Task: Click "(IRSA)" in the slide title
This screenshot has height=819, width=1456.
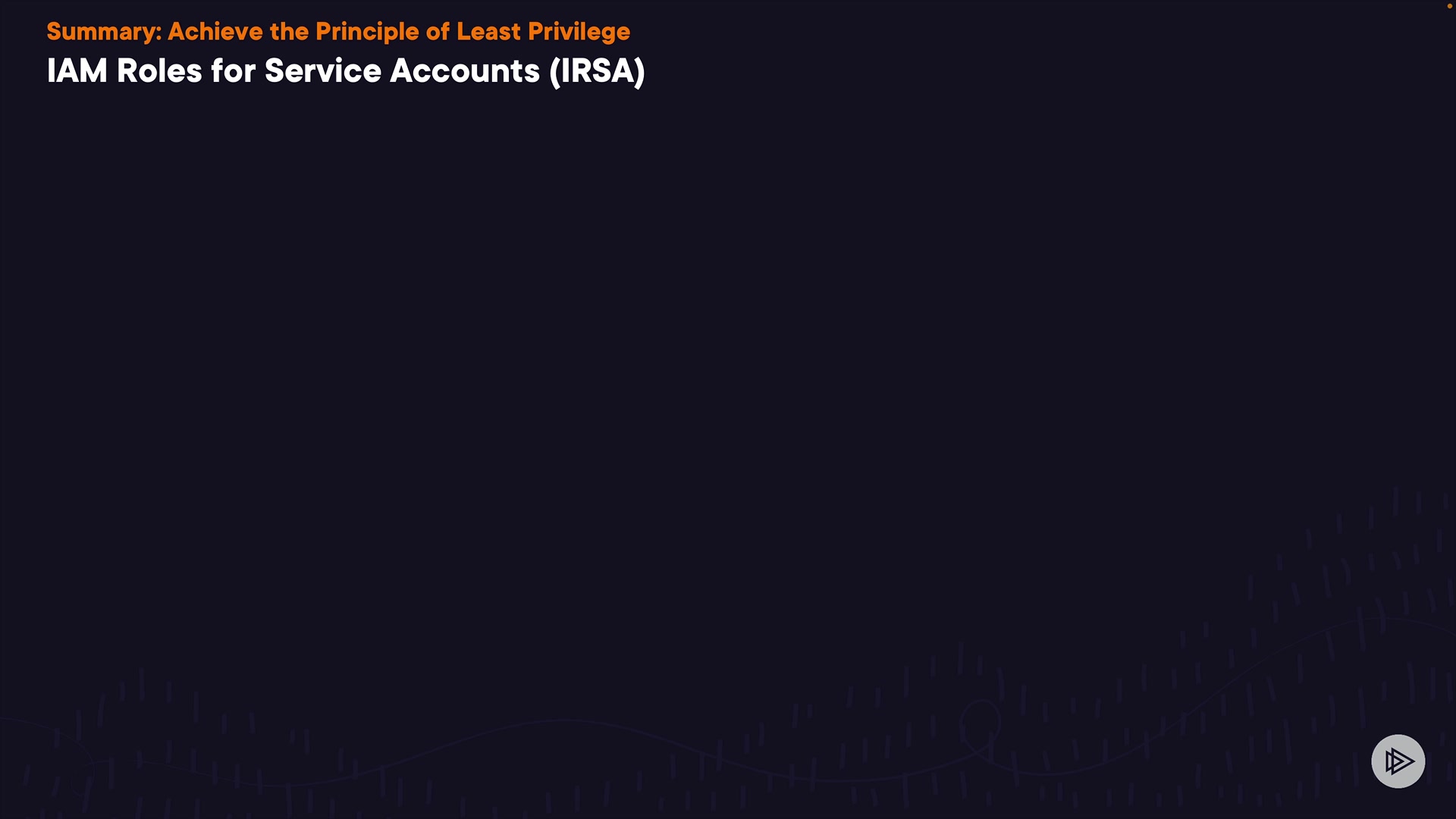Action: (597, 71)
